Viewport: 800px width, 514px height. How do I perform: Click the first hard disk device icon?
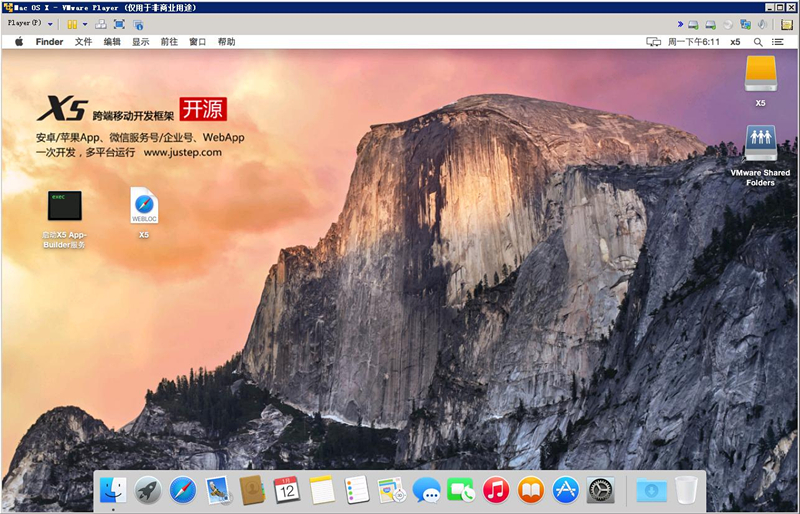[x=693, y=24]
